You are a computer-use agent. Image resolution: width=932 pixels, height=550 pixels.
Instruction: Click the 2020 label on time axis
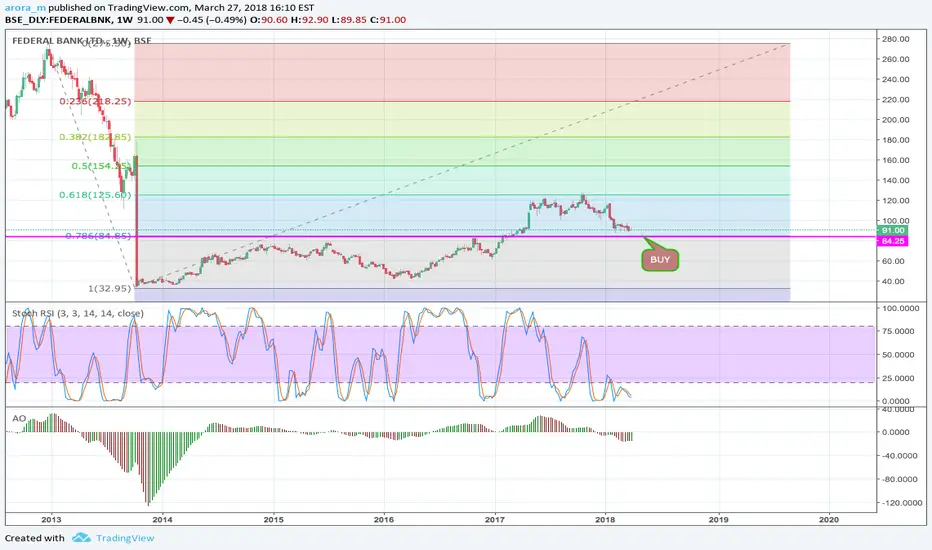pos(829,519)
